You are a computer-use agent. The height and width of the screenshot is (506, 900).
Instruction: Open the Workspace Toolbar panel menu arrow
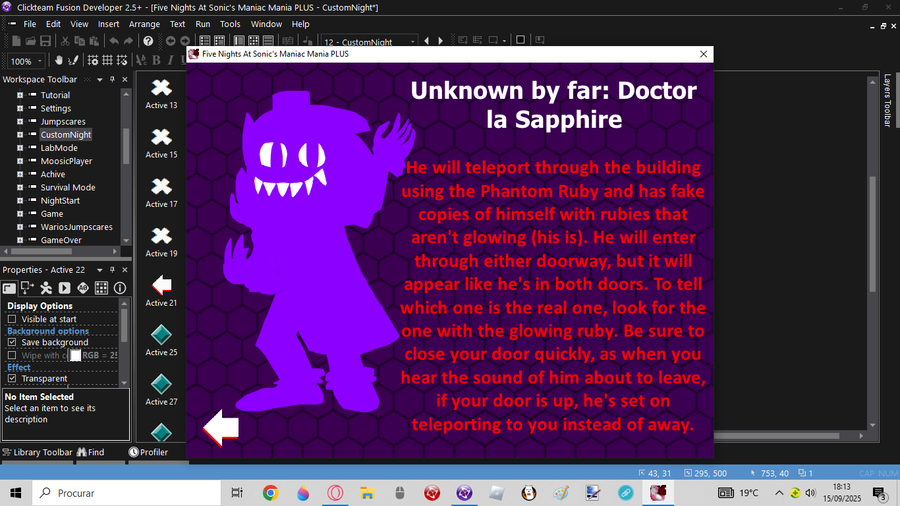pyautogui.click(x=99, y=79)
